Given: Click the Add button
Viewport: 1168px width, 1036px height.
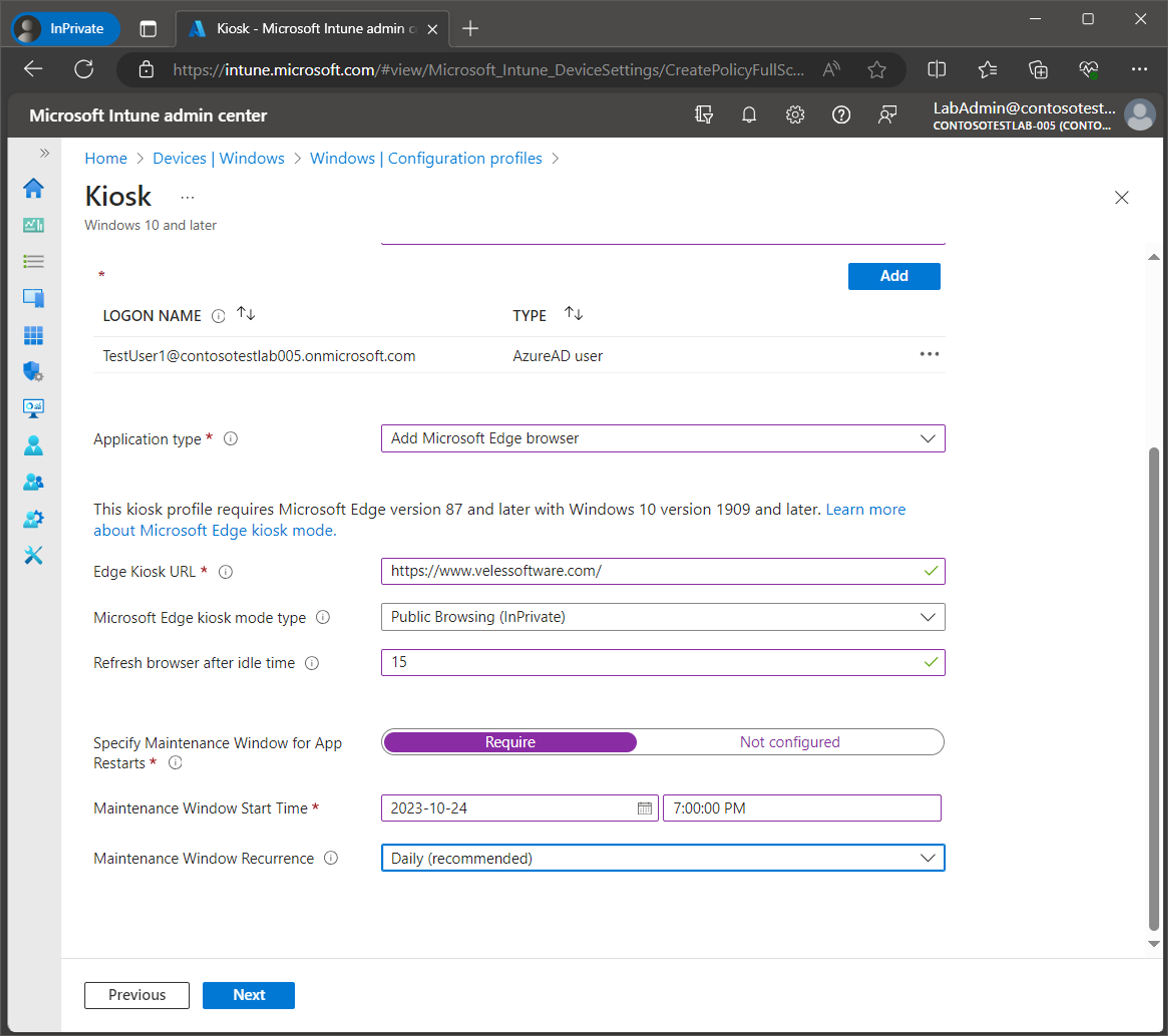Looking at the screenshot, I should click(894, 276).
